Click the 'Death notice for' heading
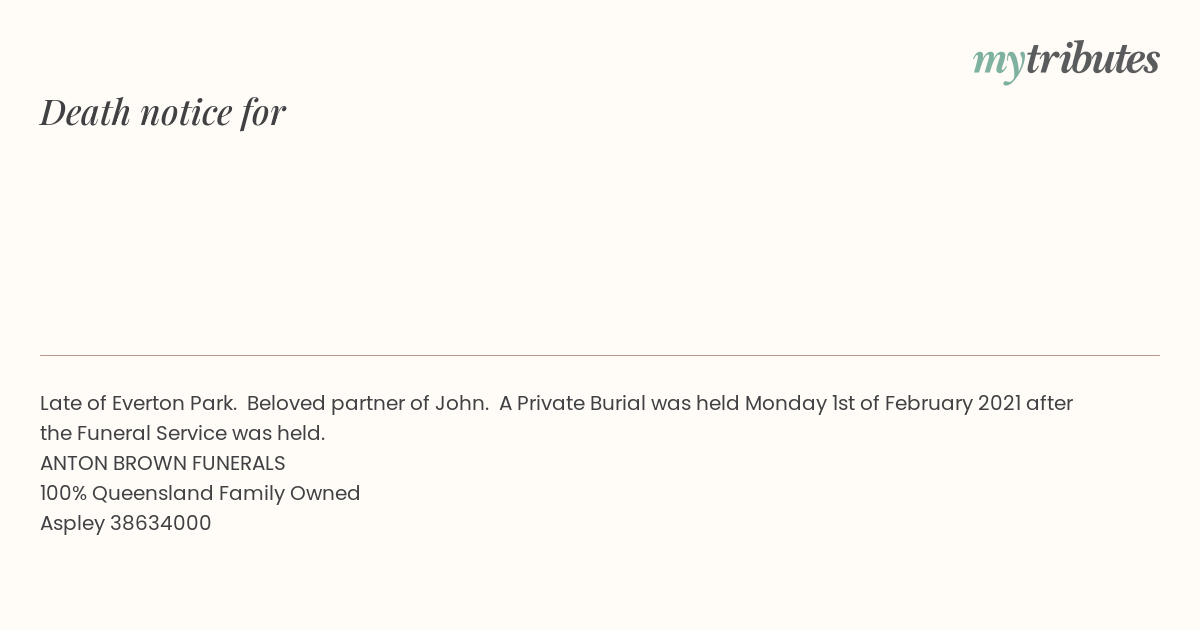Viewport: 1200px width, 630px height. (163, 112)
